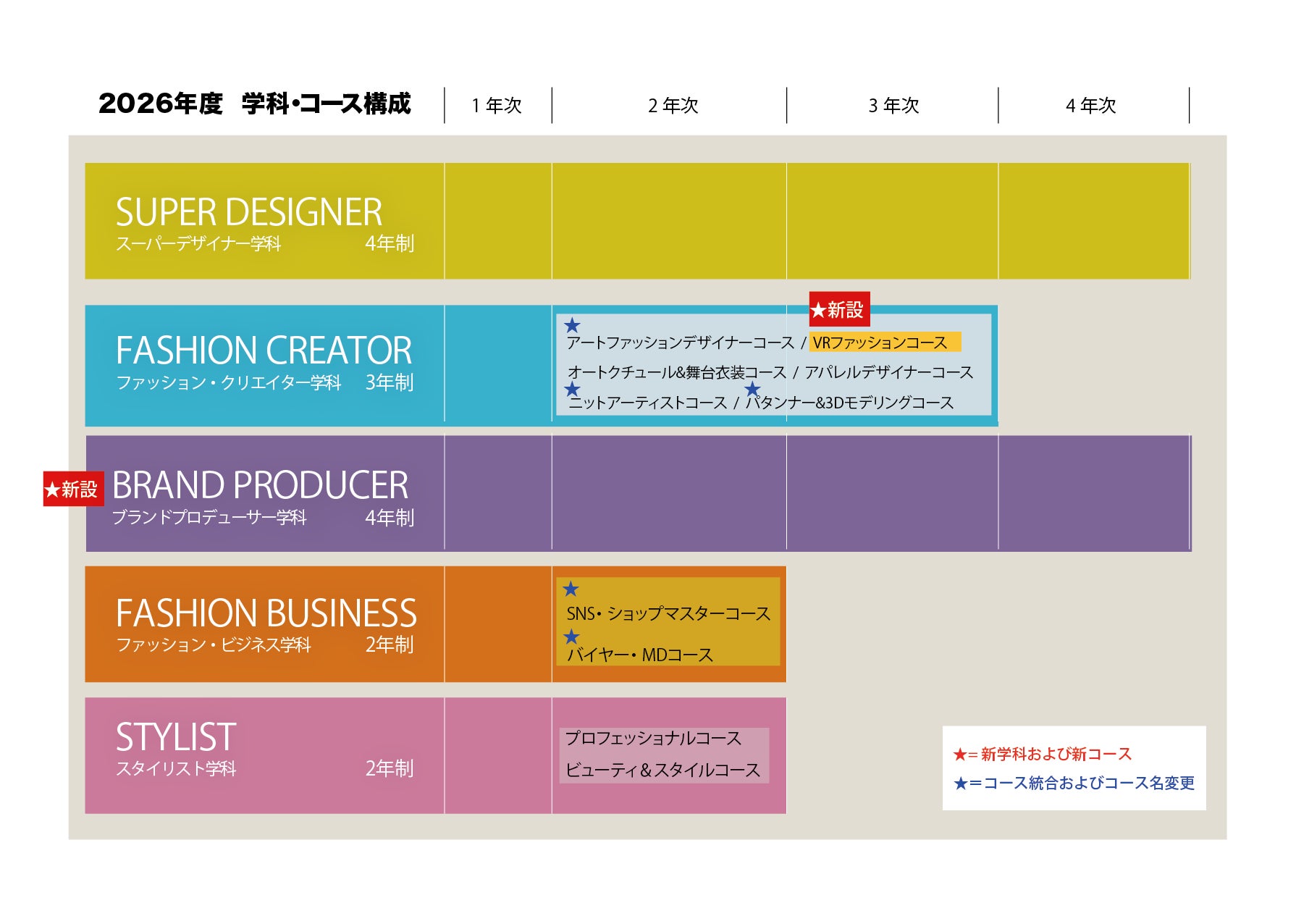Click the ビューティ&スタイルコース text

point(662,770)
